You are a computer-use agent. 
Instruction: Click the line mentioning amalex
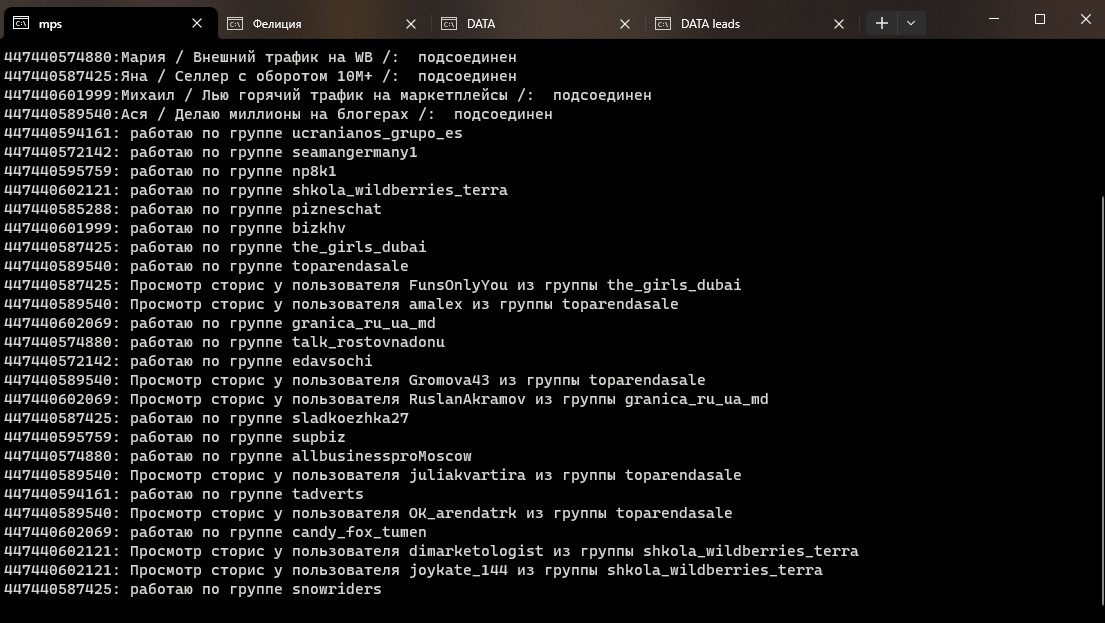pyautogui.click(x=341, y=304)
